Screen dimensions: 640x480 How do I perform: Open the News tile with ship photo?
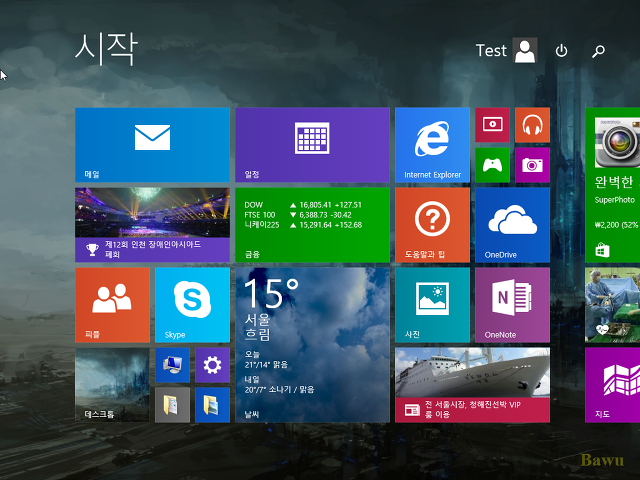click(472, 385)
